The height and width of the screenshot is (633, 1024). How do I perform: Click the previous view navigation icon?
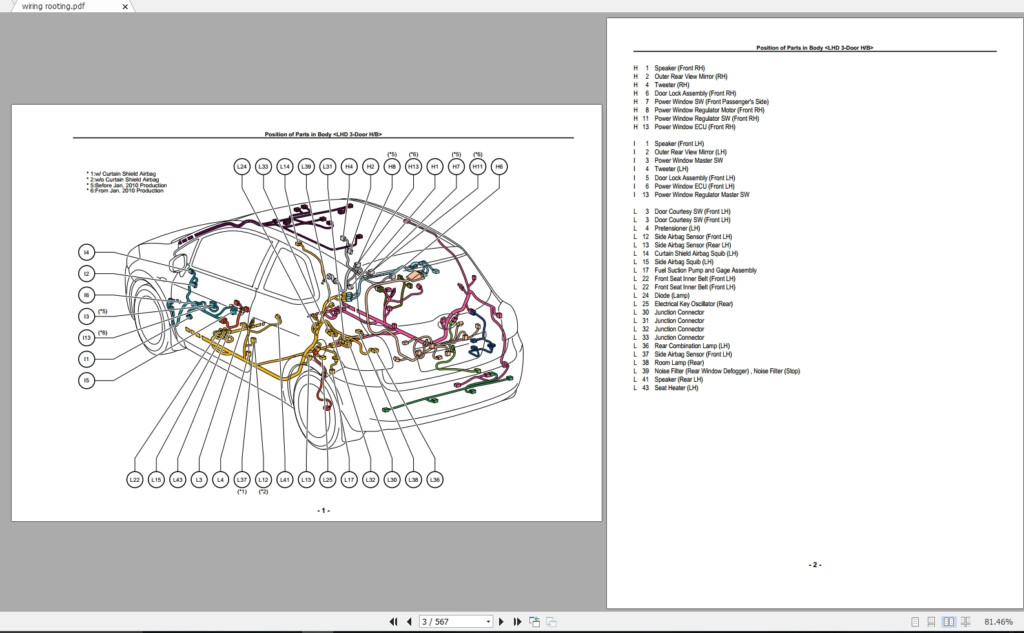pyautogui.click(x=534, y=622)
